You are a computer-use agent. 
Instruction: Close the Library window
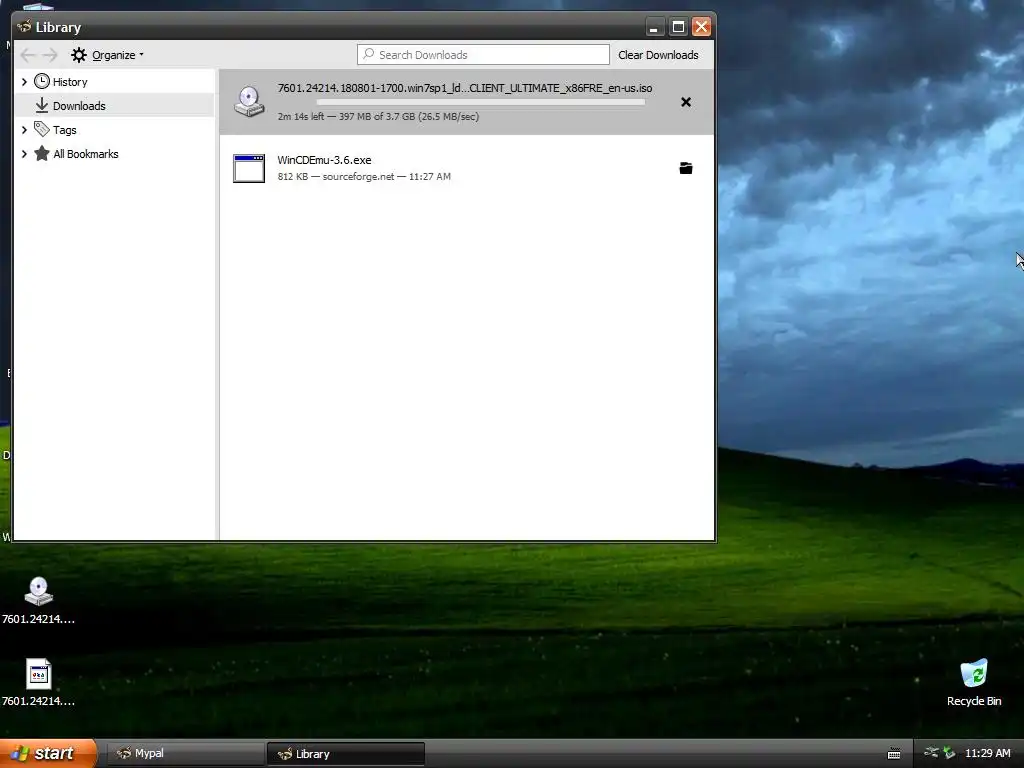point(701,27)
